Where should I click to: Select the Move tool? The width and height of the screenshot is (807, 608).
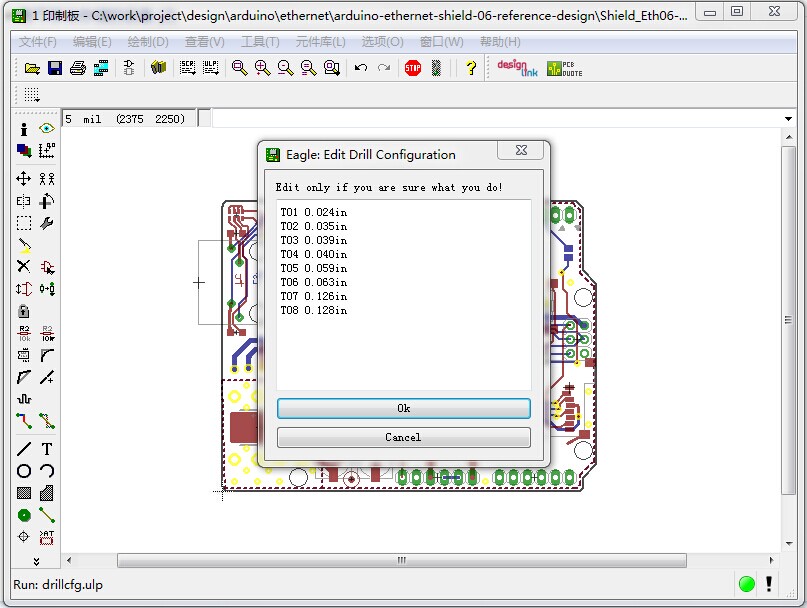tap(22, 178)
